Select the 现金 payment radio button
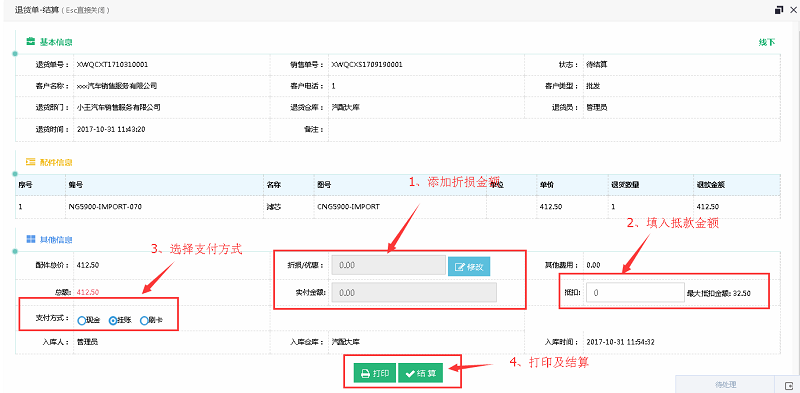This screenshot has width=800, height=393. tap(82, 321)
